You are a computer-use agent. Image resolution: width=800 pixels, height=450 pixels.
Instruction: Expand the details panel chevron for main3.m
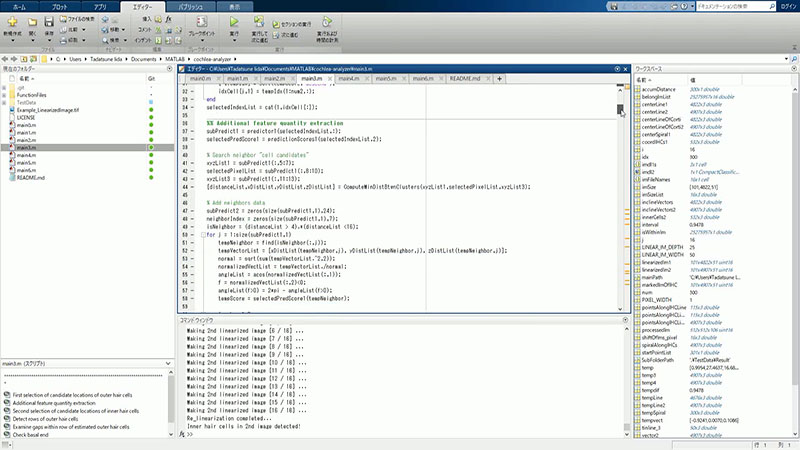point(168,364)
